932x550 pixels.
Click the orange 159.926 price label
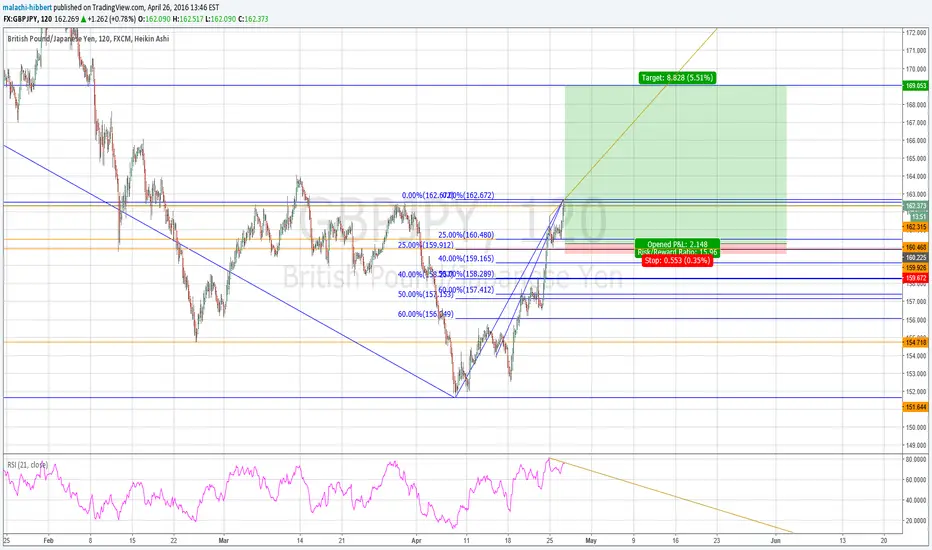click(915, 268)
